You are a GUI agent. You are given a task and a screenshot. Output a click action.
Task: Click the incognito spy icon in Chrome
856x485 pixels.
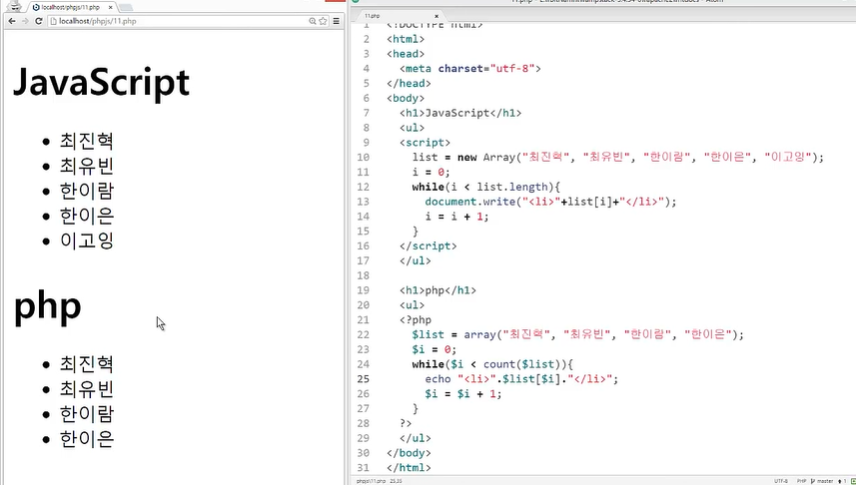coord(15,6)
